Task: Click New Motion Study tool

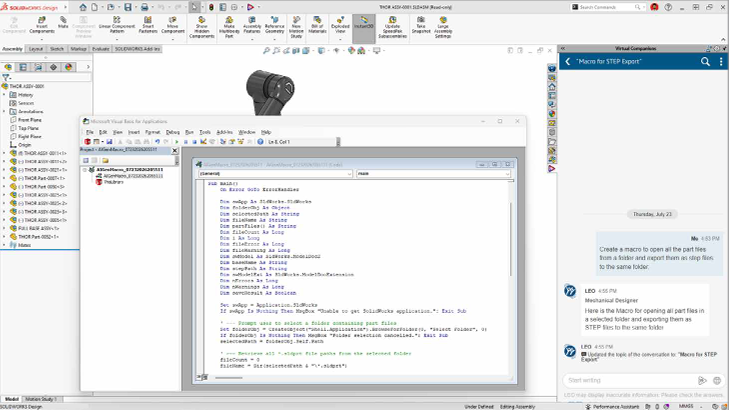Action: coord(296,27)
